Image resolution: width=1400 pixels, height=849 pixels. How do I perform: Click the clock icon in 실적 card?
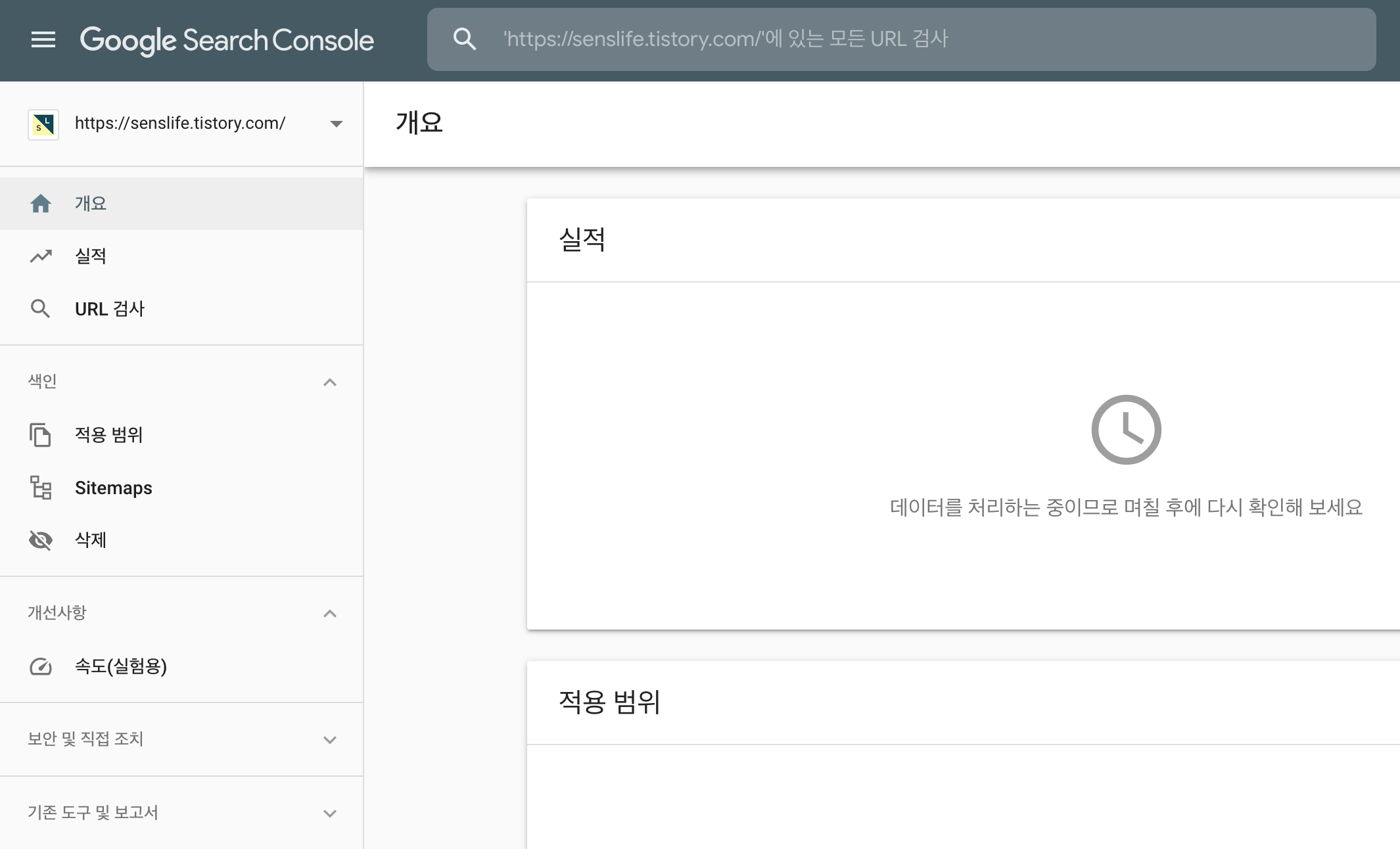[x=1126, y=430]
